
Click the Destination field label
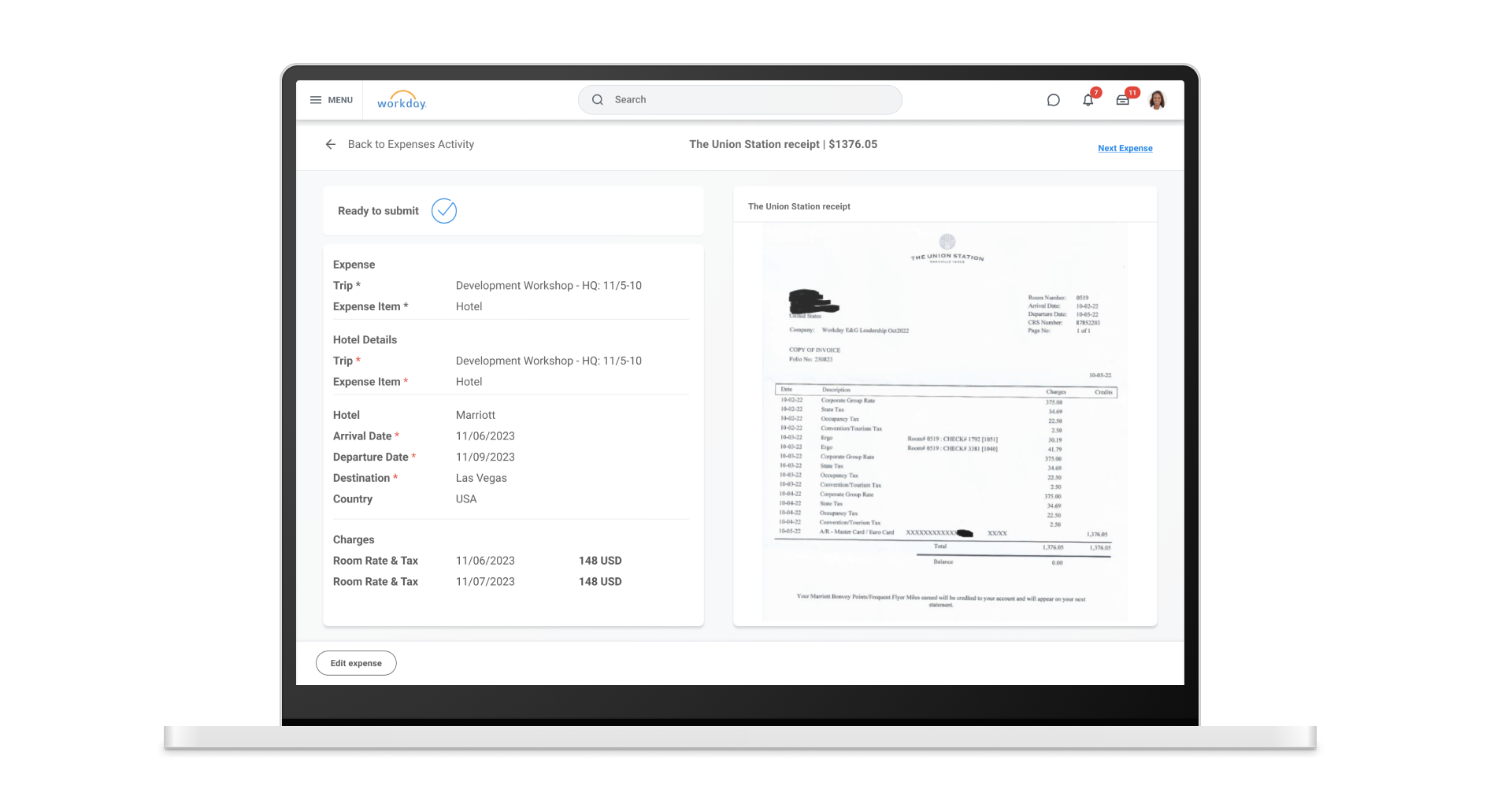click(x=361, y=478)
